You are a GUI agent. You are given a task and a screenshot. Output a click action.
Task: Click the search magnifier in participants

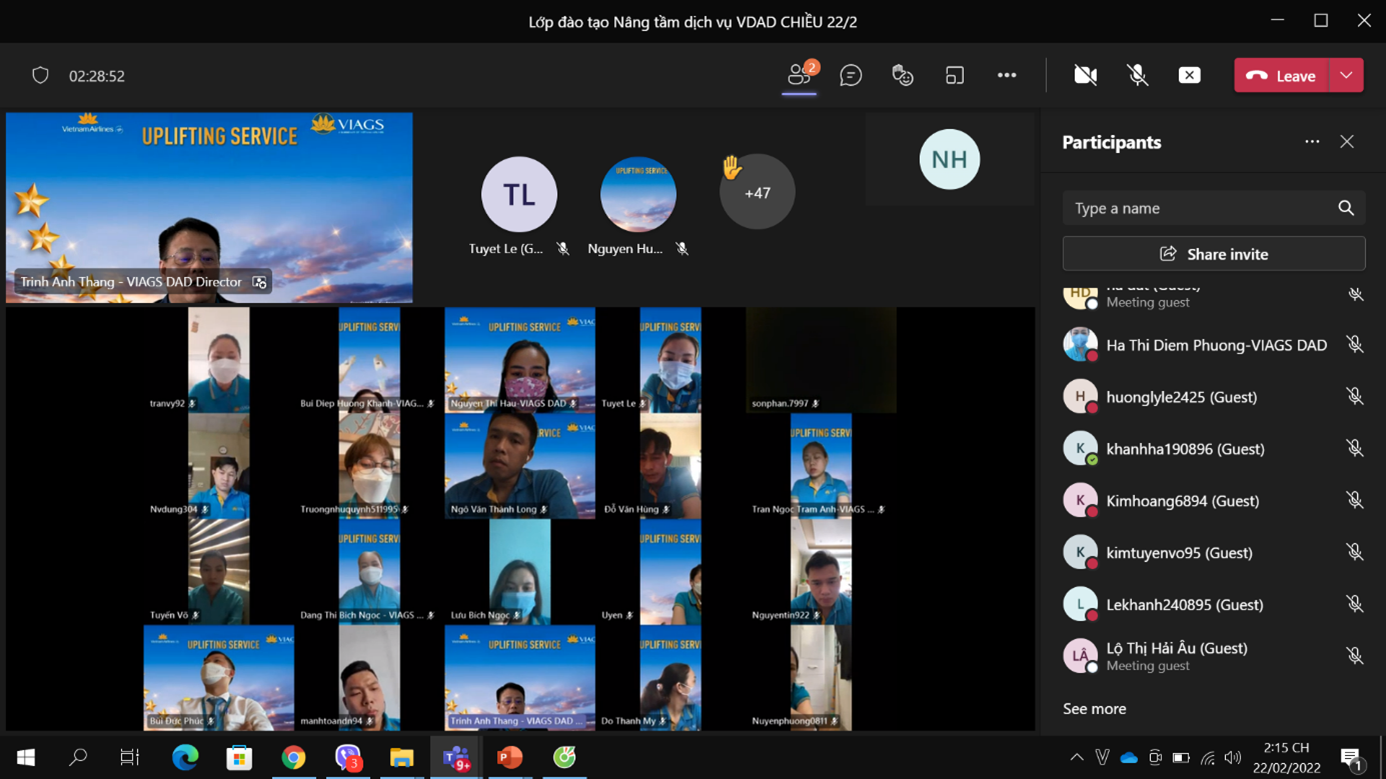[1346, 208]
